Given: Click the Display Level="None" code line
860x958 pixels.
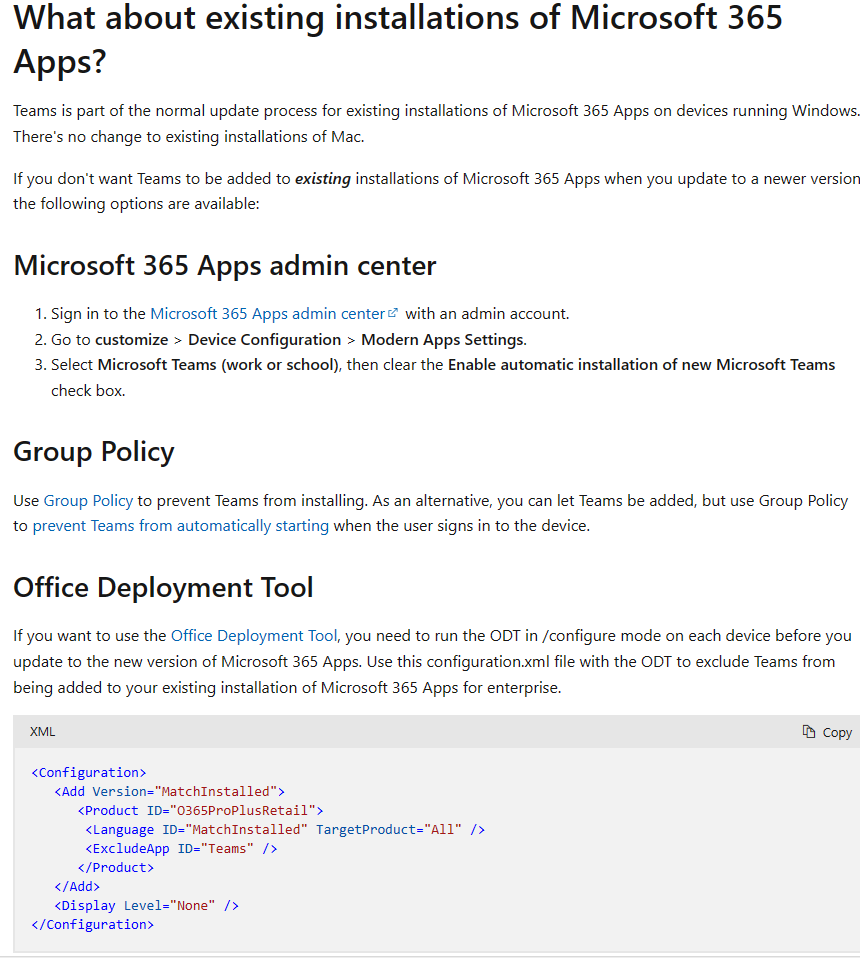Looking at the screenshot, I should (x=146, y=905).
